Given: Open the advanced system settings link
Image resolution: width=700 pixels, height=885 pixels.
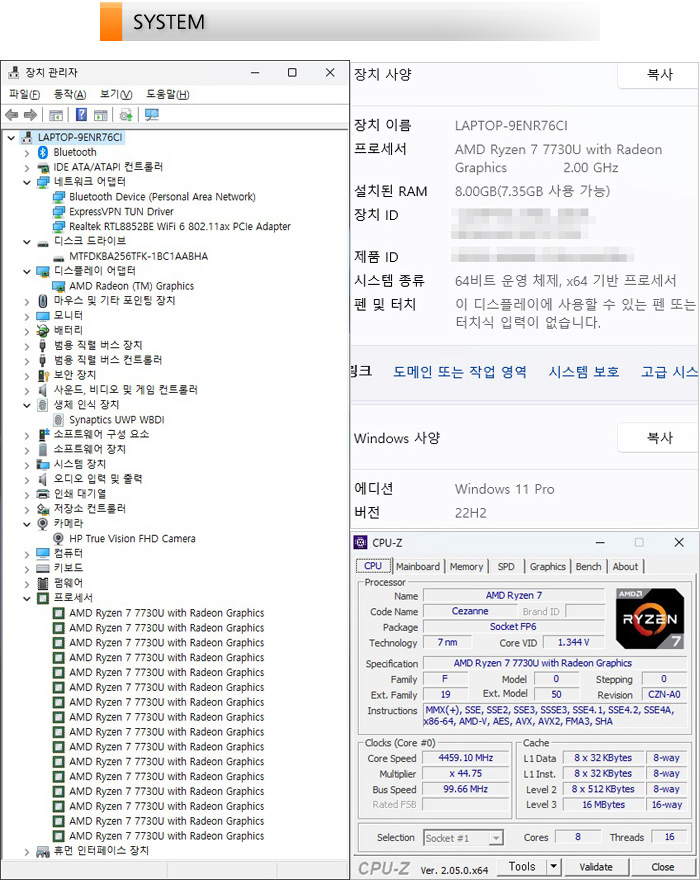Looking at the screenshot, I should point(670,371).
